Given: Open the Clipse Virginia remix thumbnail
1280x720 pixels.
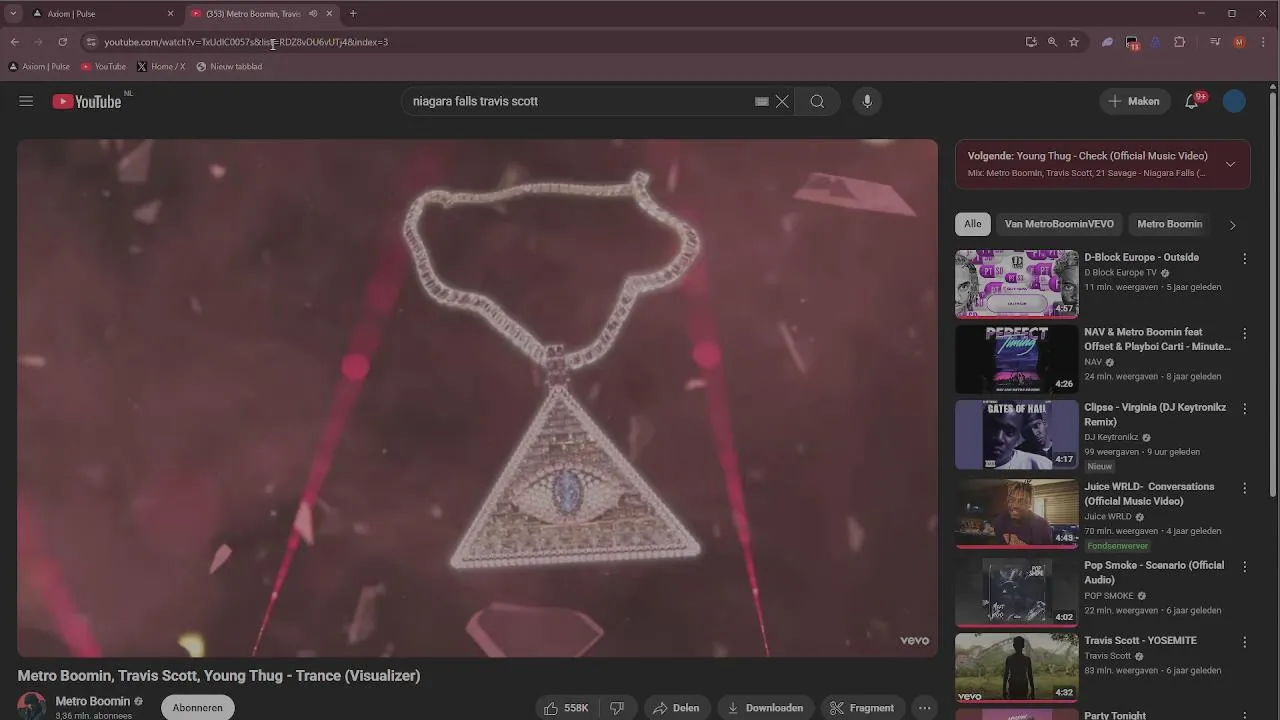Looking at the screenshot, I should click(x=1016, y=435).
